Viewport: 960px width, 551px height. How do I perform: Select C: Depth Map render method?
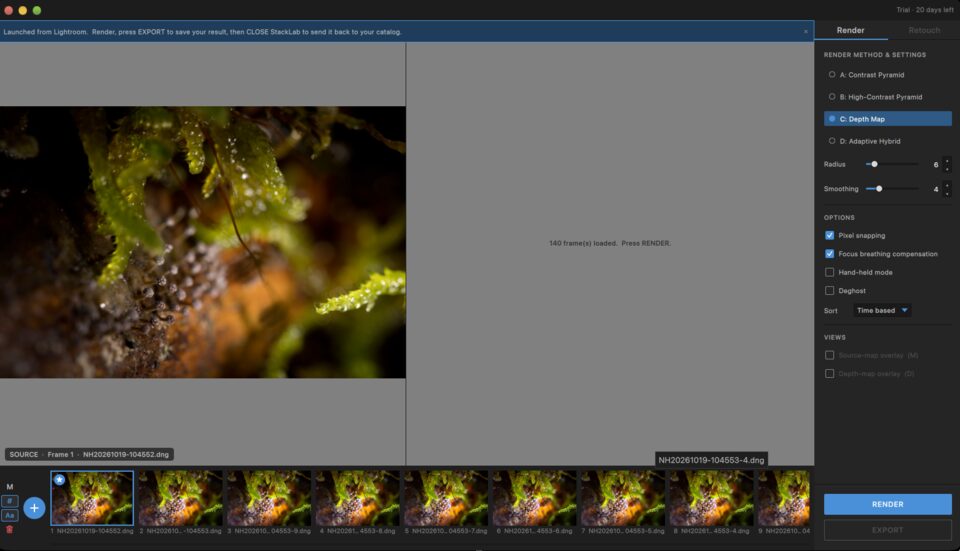pos(888,119)
